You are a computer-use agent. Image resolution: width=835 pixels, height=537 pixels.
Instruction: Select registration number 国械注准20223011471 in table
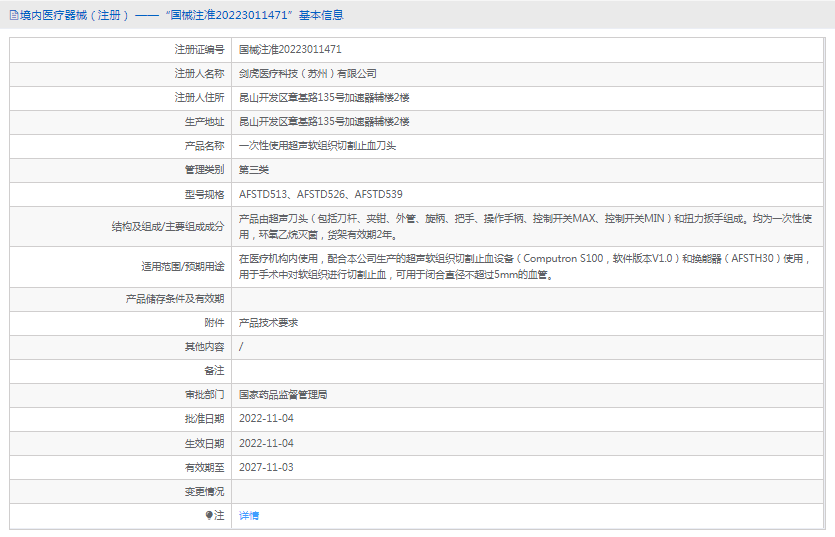point(290,50)
